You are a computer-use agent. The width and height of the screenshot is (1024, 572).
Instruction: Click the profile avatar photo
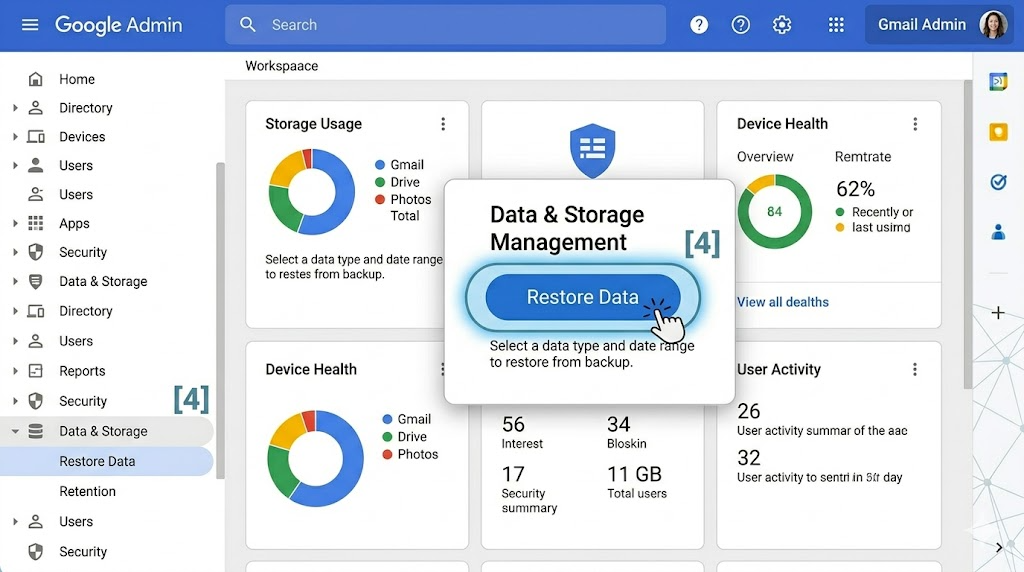(x=993, y=25)
